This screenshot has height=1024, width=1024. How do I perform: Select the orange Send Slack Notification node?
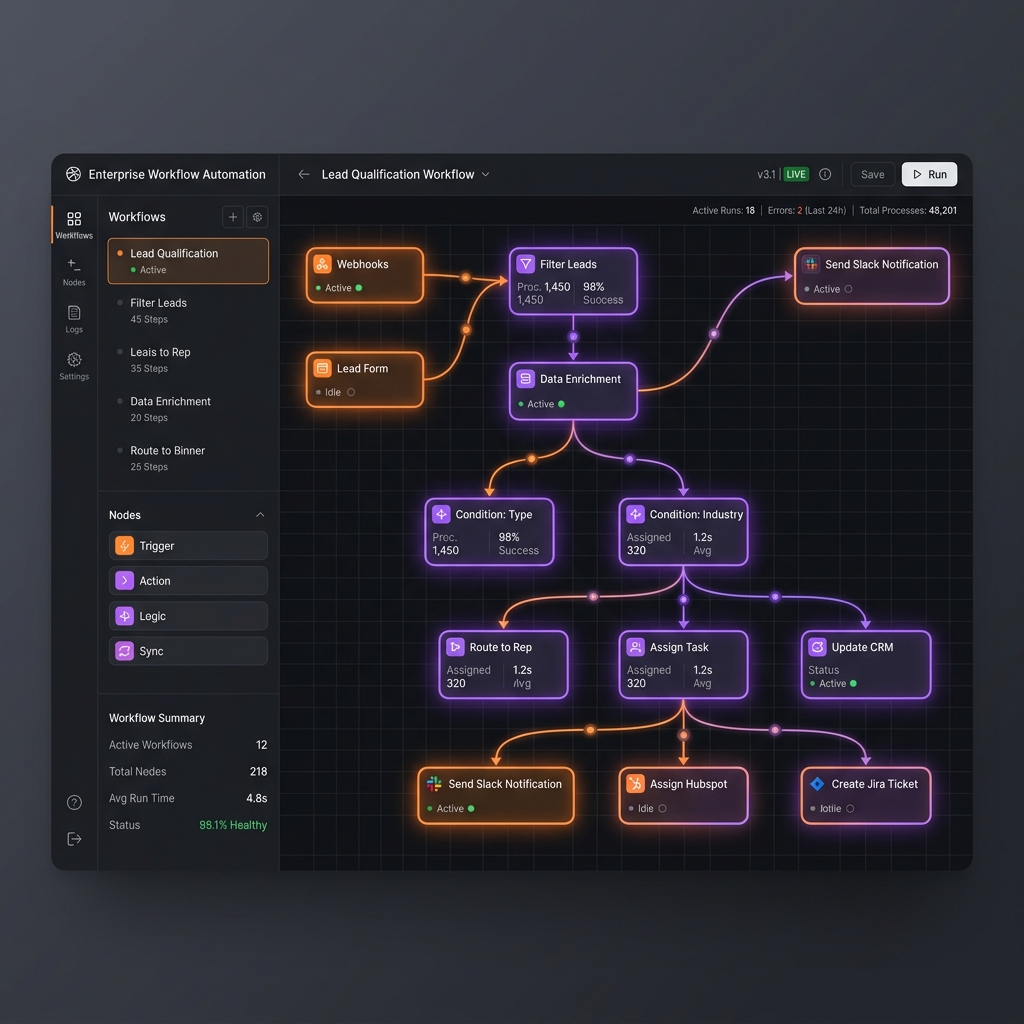(x=496, y=795)
